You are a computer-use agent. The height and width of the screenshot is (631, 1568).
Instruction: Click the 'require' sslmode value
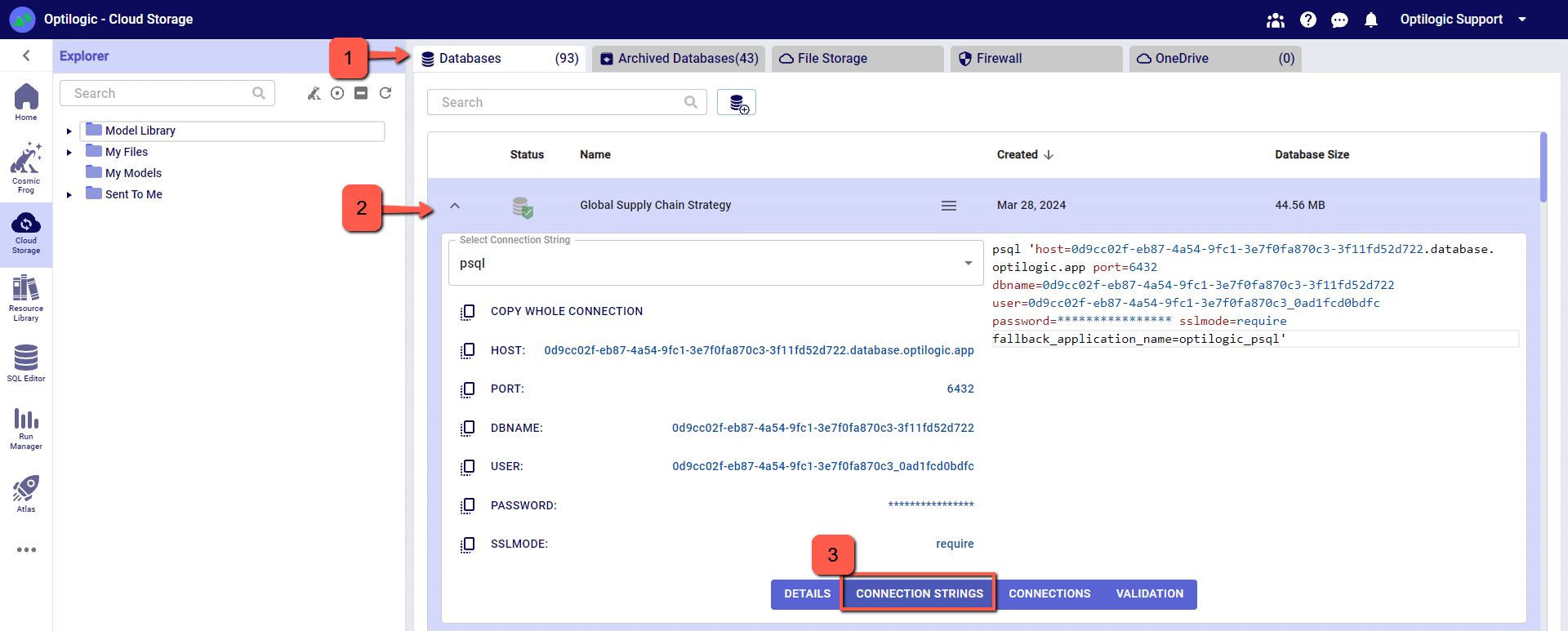pyautogui.click(x=955, y=544)
